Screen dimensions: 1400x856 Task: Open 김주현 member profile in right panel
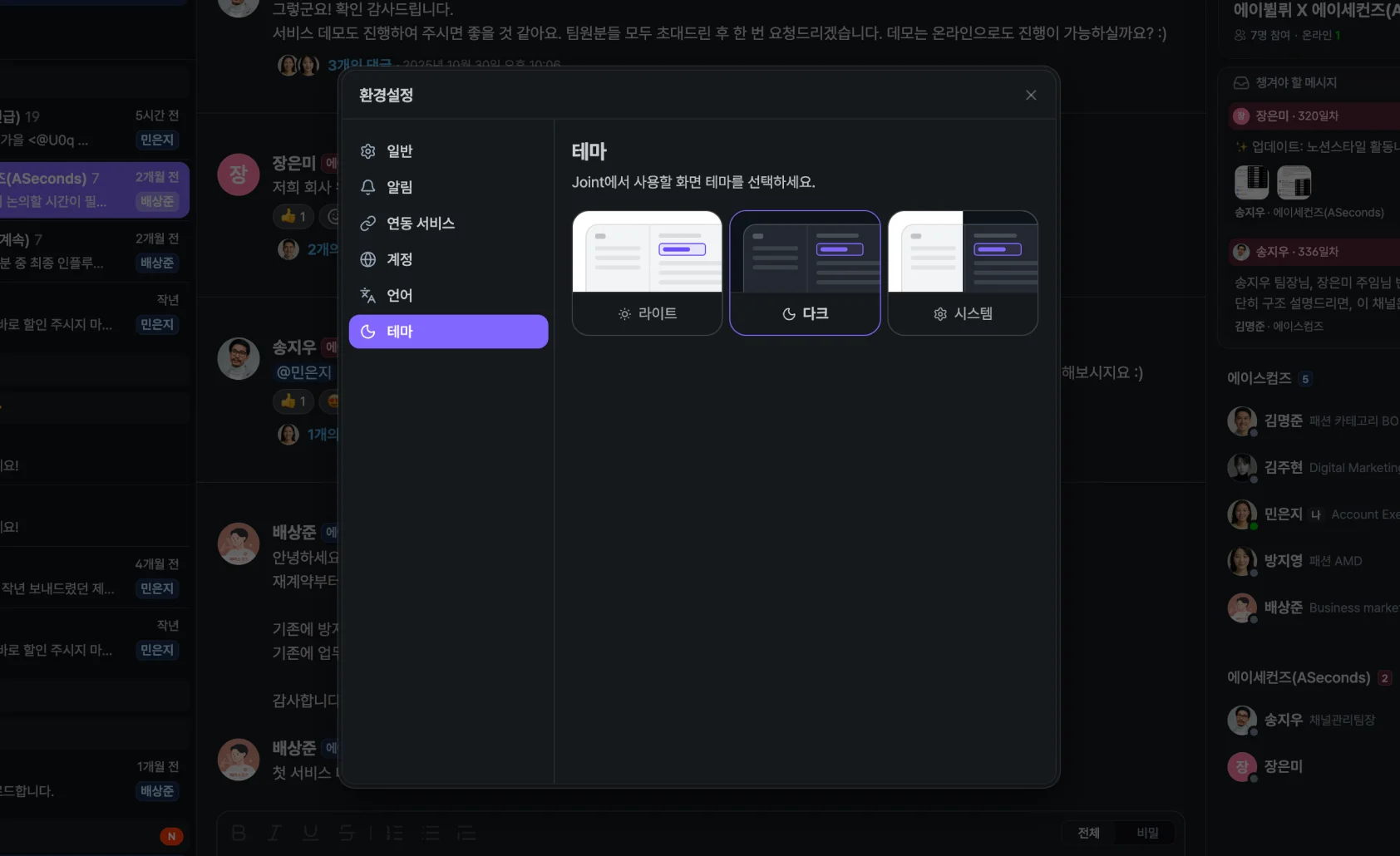point(1314,467)
